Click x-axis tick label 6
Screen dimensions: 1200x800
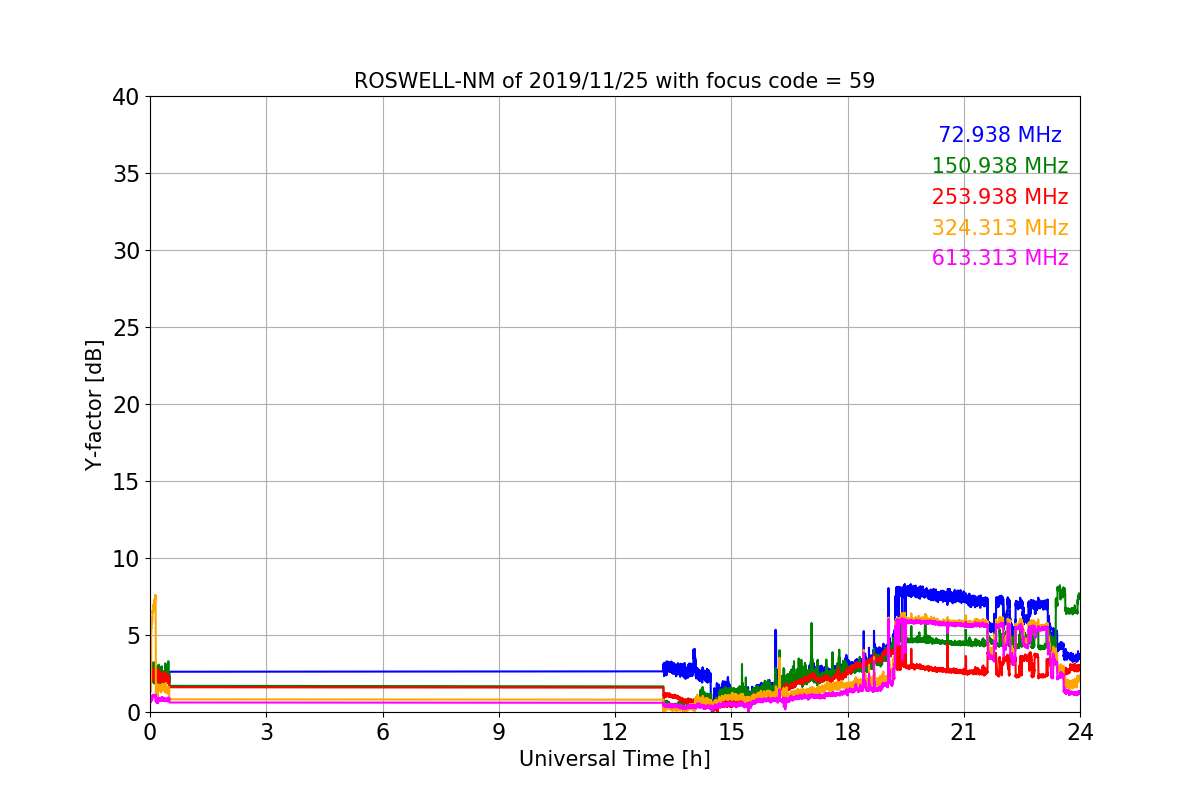click(383, 732)
